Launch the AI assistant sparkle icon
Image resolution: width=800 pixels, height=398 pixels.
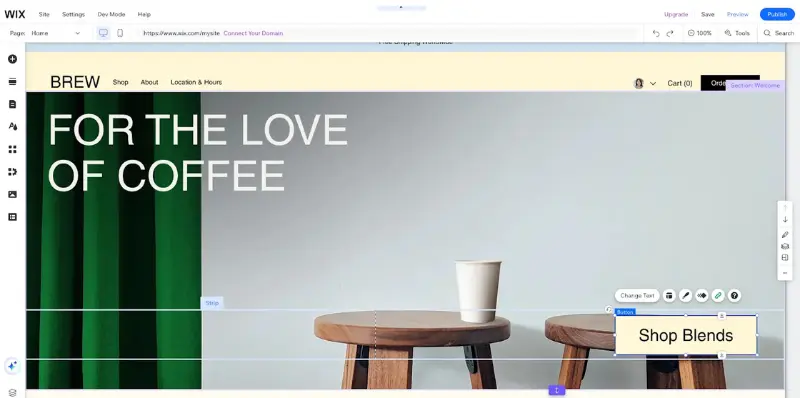point(13,365)
